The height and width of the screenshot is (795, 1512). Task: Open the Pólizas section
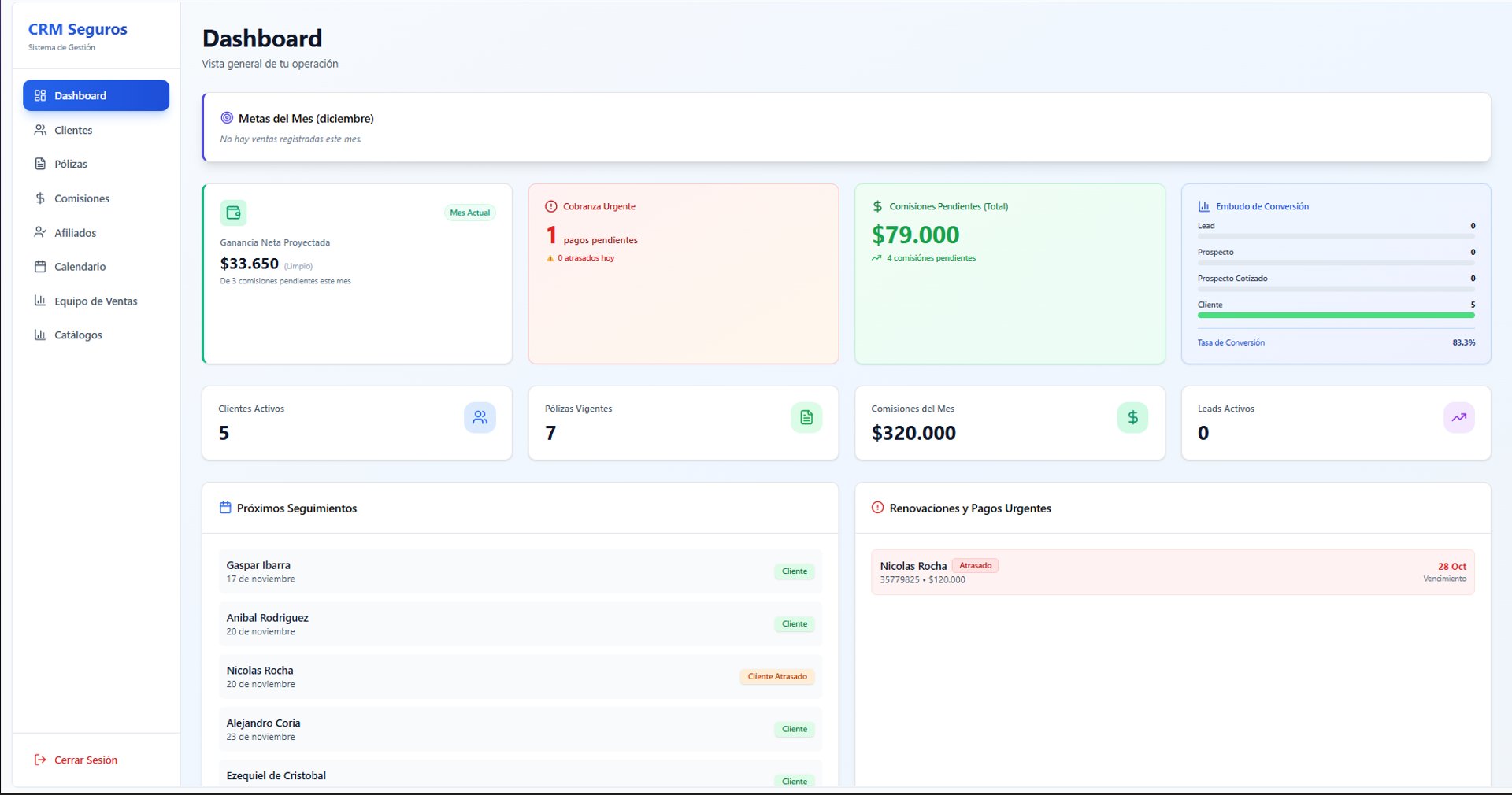coord(96,164)
